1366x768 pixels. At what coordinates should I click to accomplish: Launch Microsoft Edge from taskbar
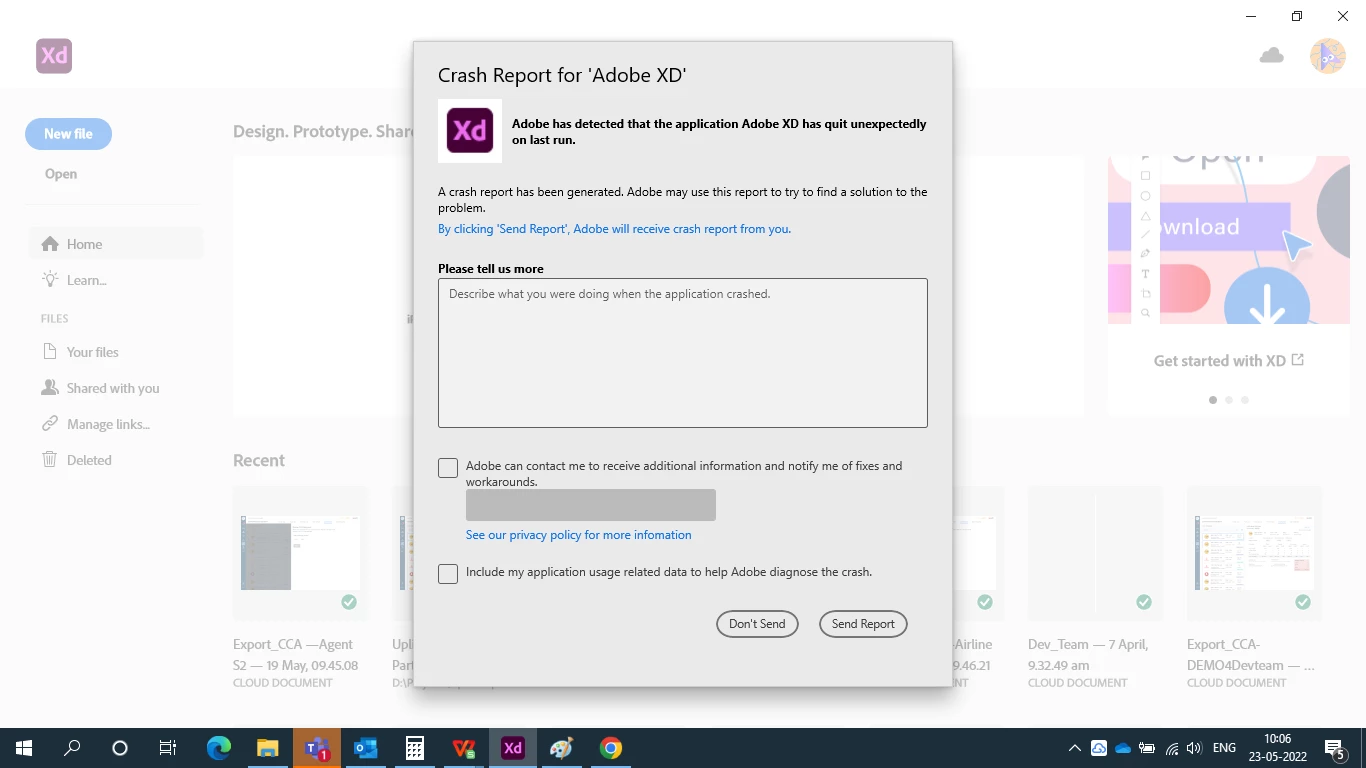(219, 748)
